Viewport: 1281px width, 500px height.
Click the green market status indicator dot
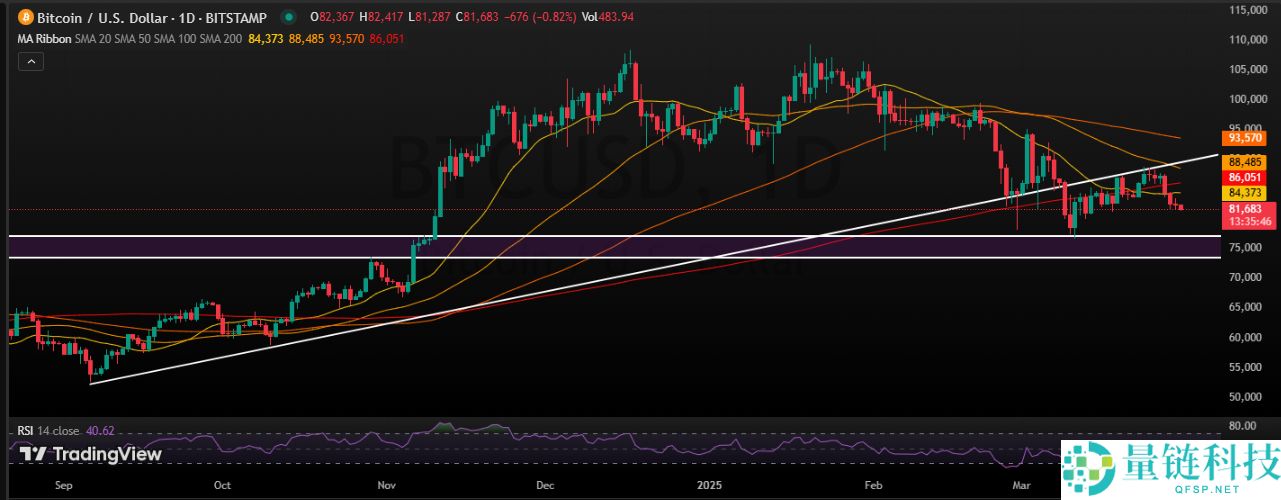coord(289,17)
